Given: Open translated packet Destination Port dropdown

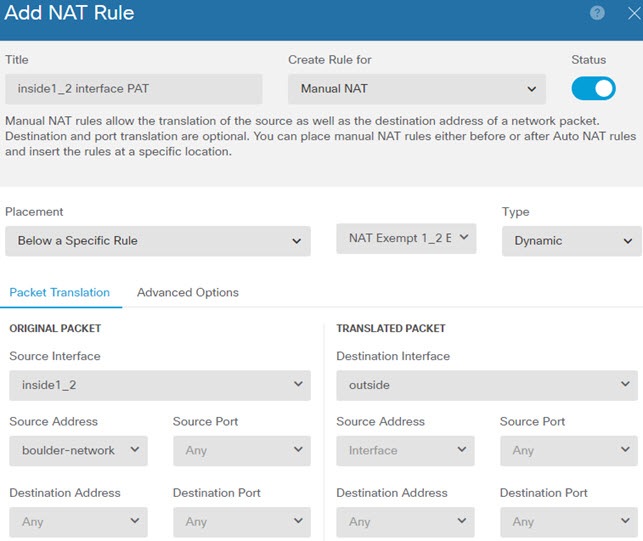Looking at the screenshot, I should coord(569,522).
